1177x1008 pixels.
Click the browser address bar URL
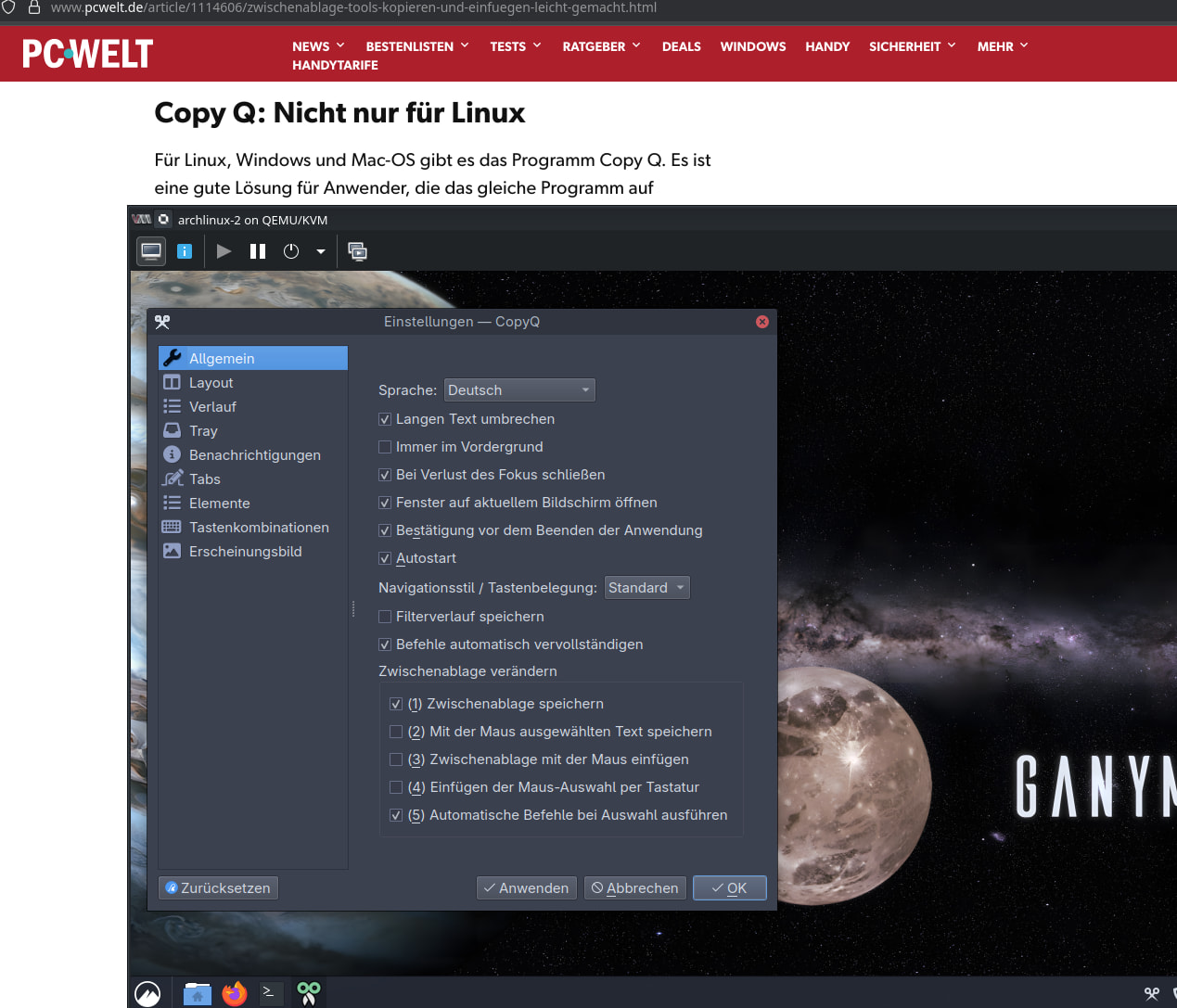tap(352, 7)
